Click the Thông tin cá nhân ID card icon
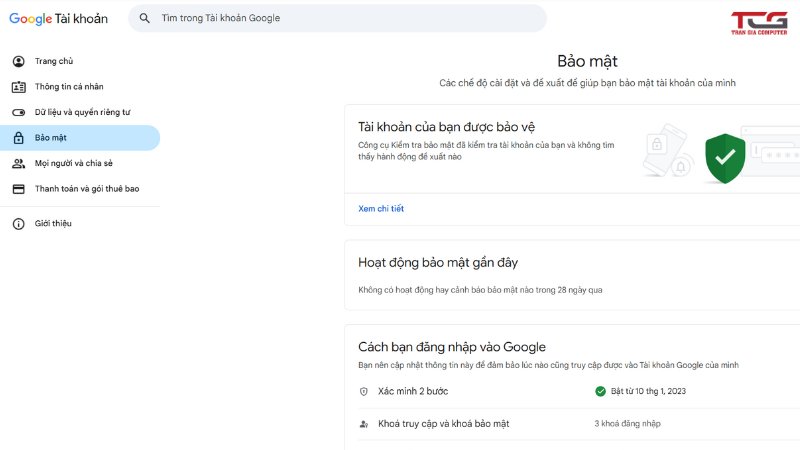Image resolution: width=800 pixels, height=450 pixels. pyautogui.click(x=18, y=87)
